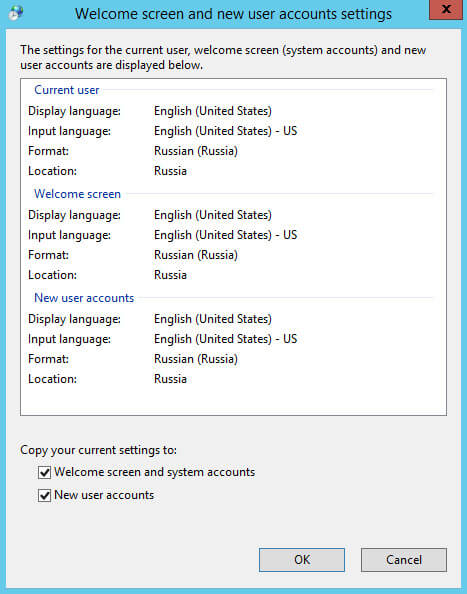Click Current user Display language value
467x594 pixels.
tap(213, 111)
